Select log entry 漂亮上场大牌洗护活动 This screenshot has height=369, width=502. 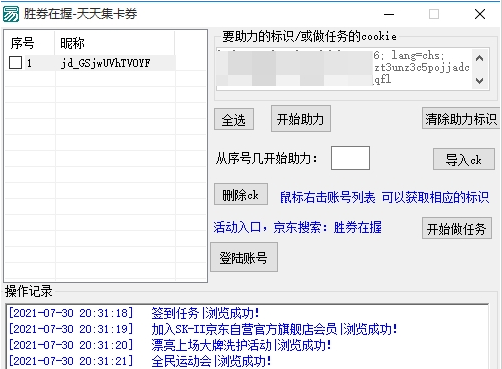point(241,345)
